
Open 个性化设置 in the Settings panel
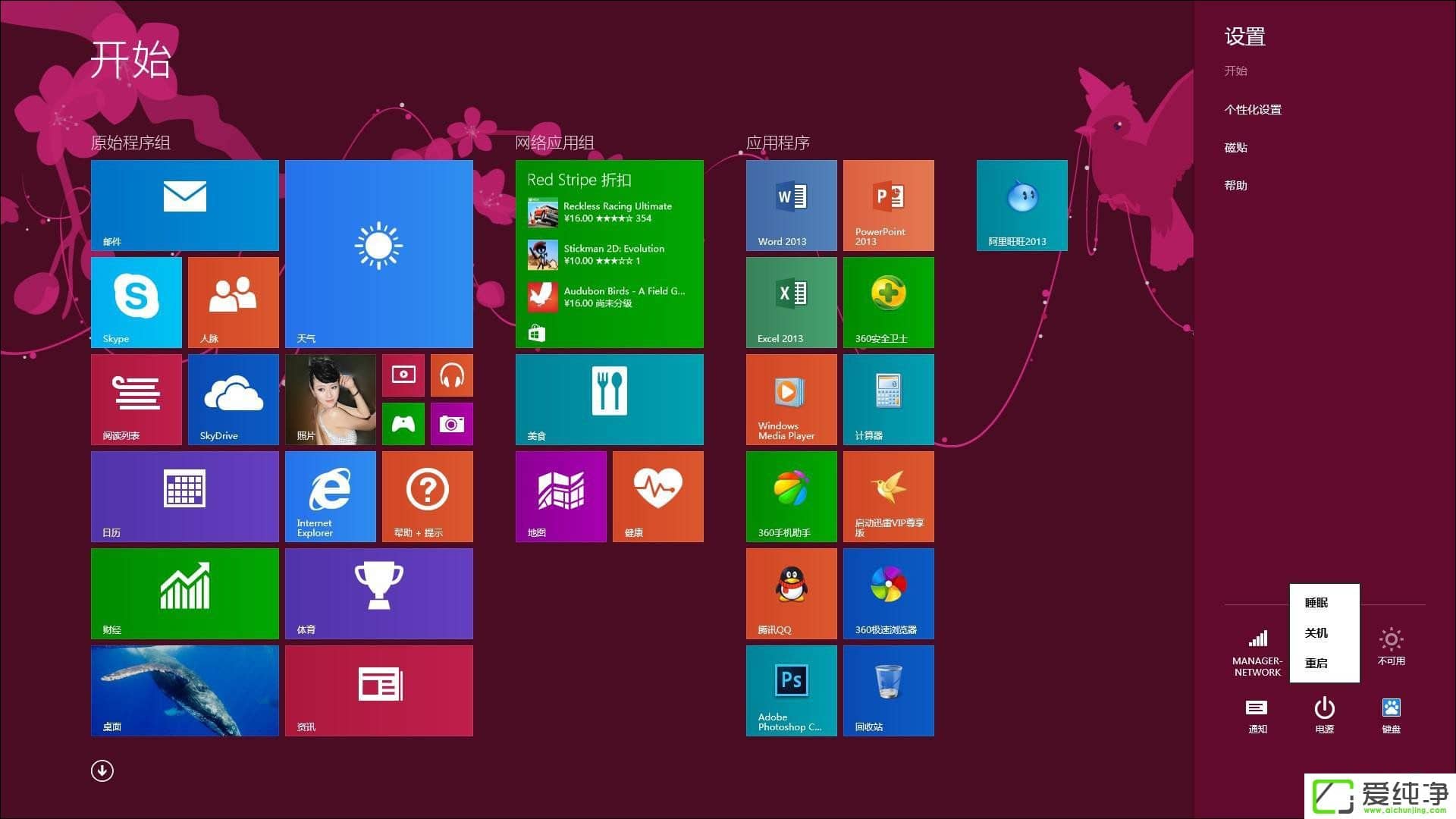(x=1253, y=109)
